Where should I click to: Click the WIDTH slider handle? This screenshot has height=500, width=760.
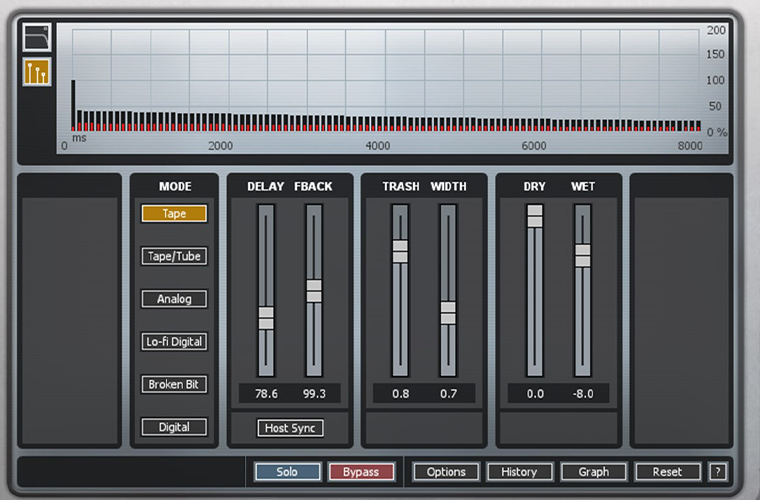[x=448, y=313]
